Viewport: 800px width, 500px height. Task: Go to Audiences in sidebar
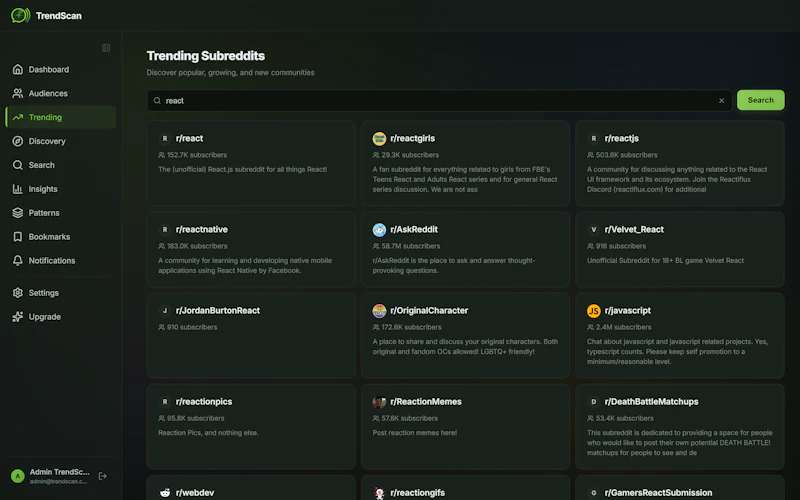pos(60,93)
